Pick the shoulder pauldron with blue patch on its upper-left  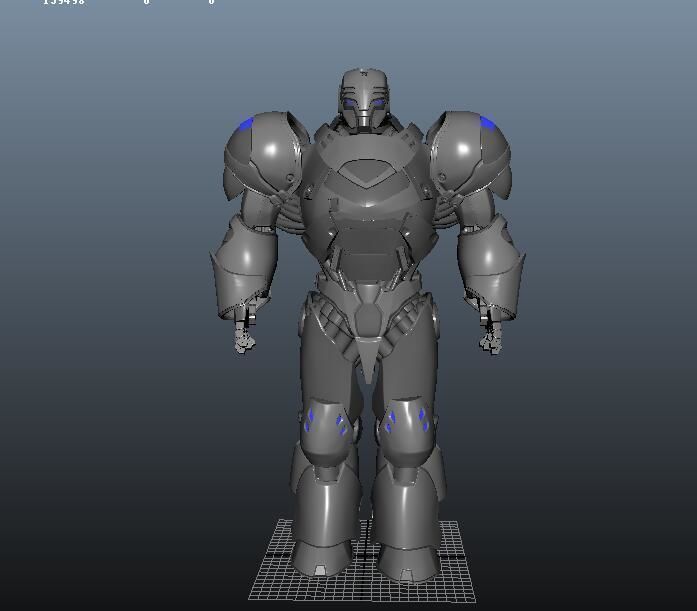[x=266, y=156]
